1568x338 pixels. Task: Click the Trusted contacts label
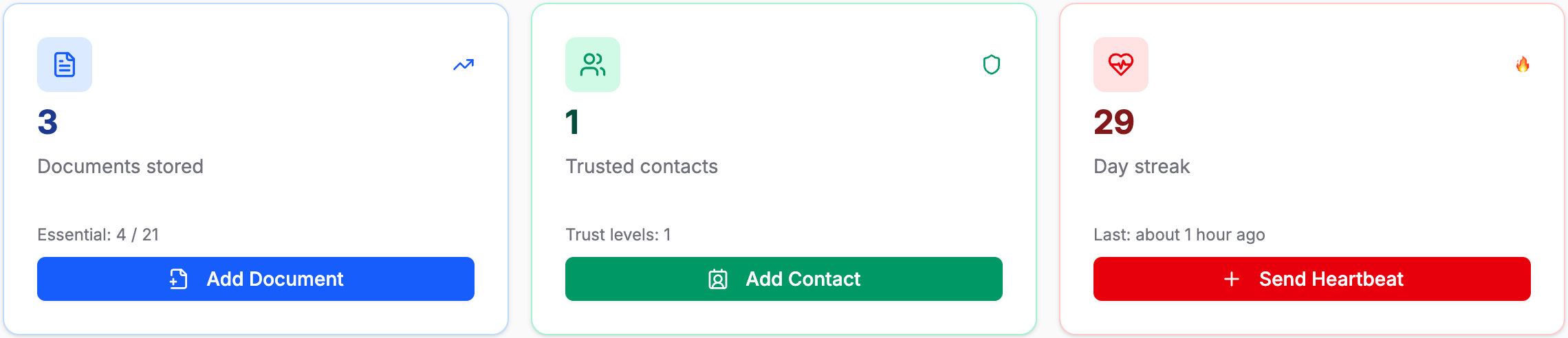pyautogui.click(x=642, y=166)
